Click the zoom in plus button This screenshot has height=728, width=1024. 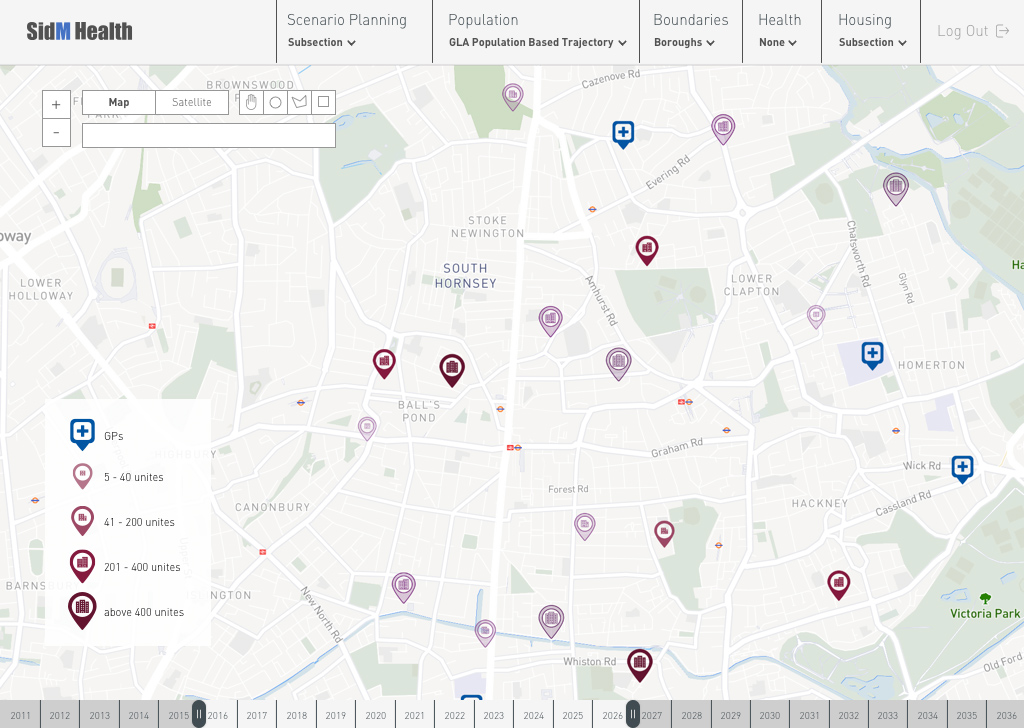coord(56,104)
